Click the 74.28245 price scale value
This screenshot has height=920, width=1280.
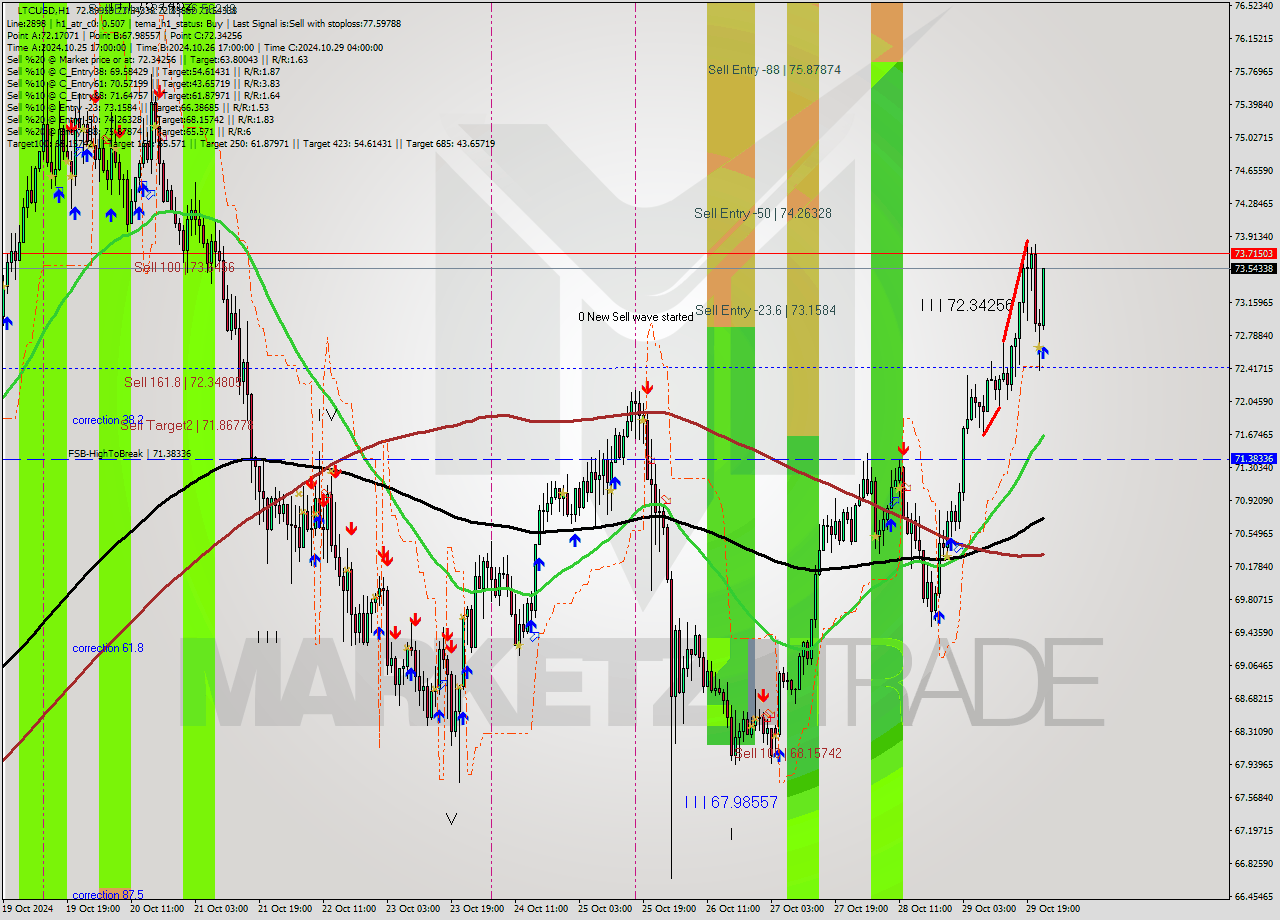[1254, 203]
